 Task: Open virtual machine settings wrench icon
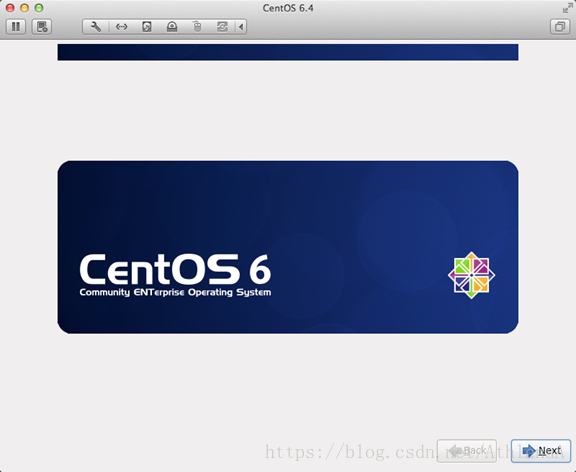(x=96, y=27)
